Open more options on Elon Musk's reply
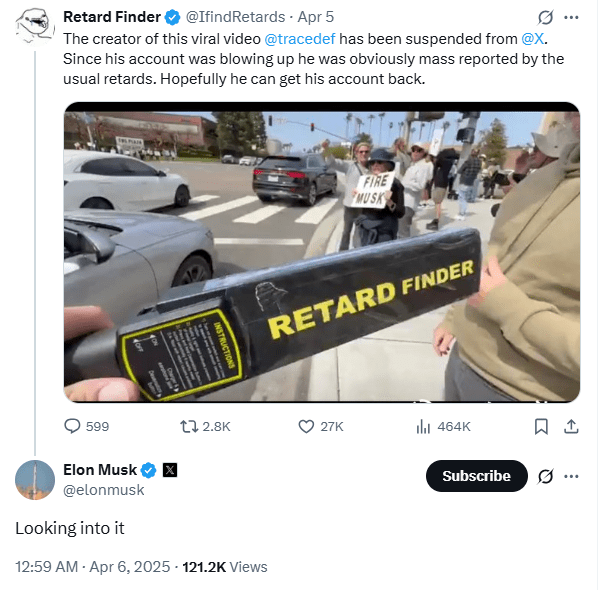Screen dimensions: 604x590 pos(571,476)
